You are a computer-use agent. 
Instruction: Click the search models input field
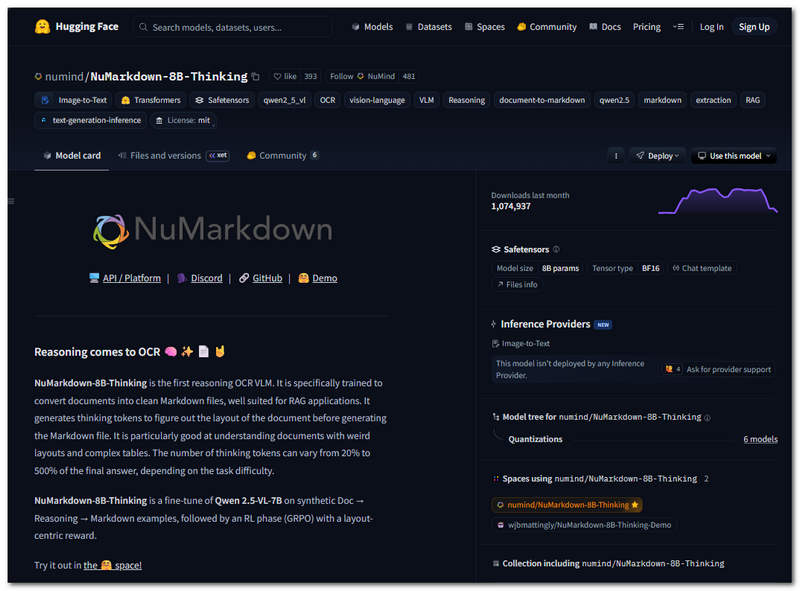(x=232, y=27)
